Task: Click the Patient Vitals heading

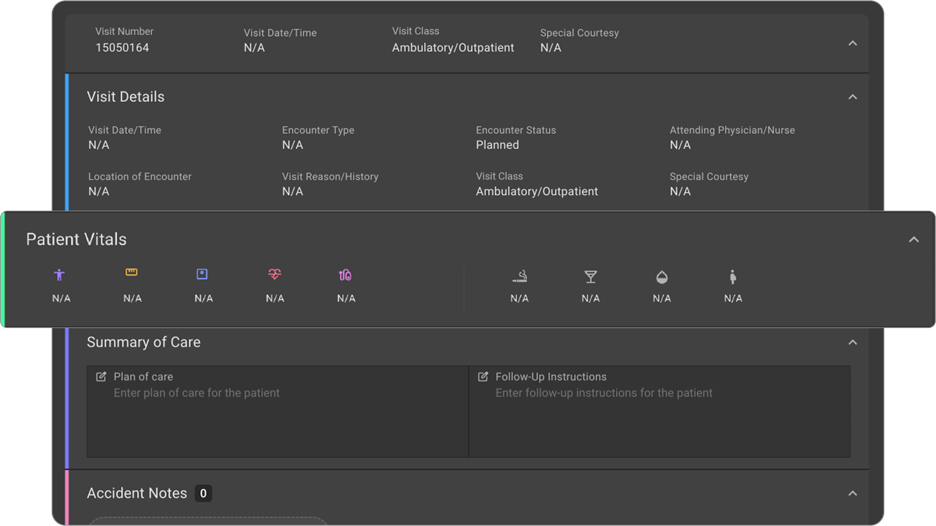Action: click(76, 239)
